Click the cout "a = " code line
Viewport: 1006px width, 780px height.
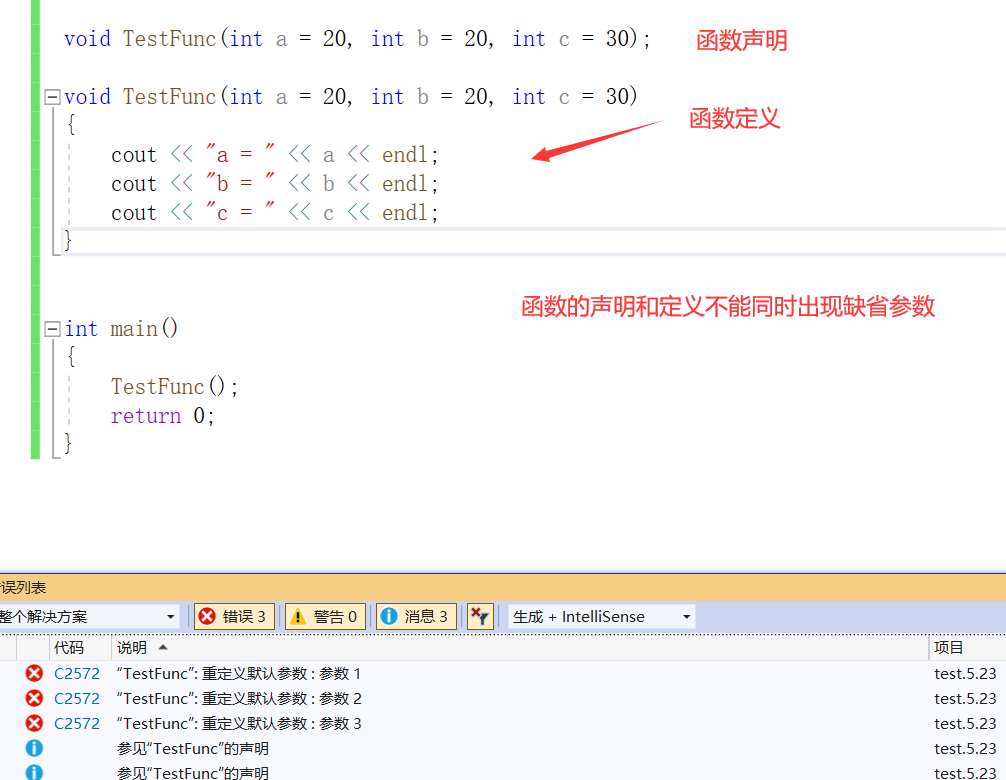275,155
